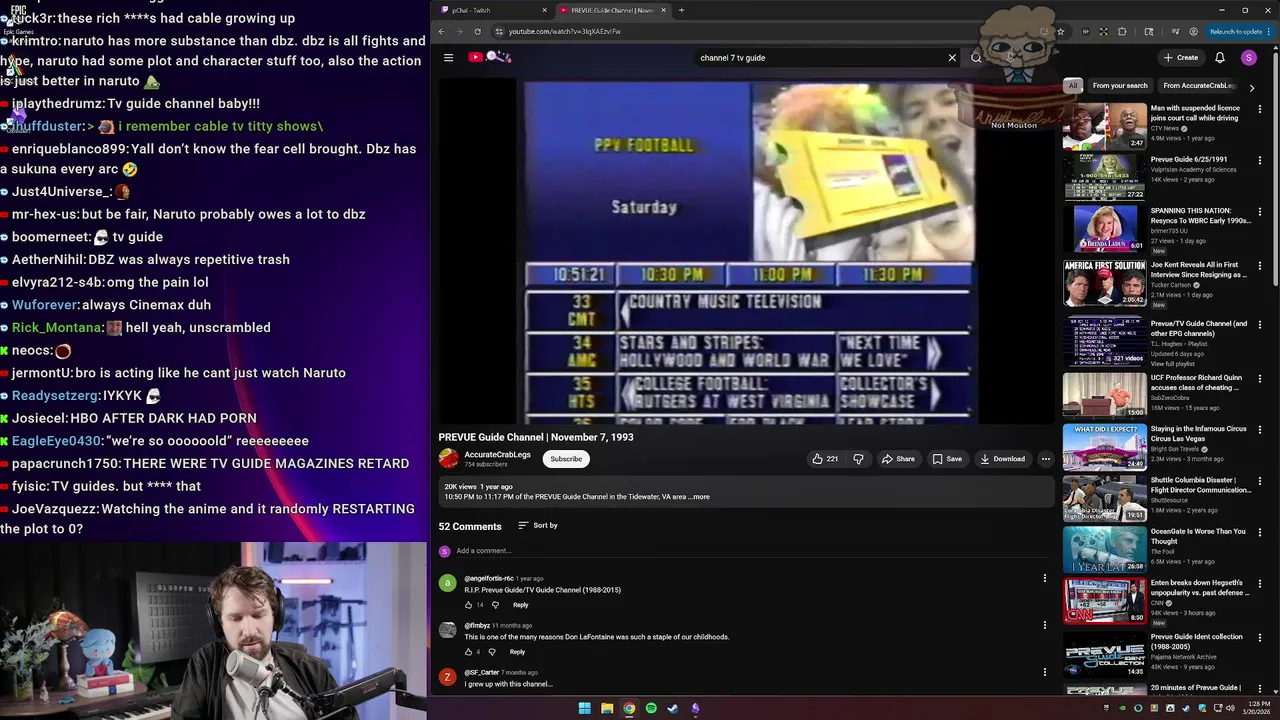Go to the YouTube home logo

click(x=489, y=58)
